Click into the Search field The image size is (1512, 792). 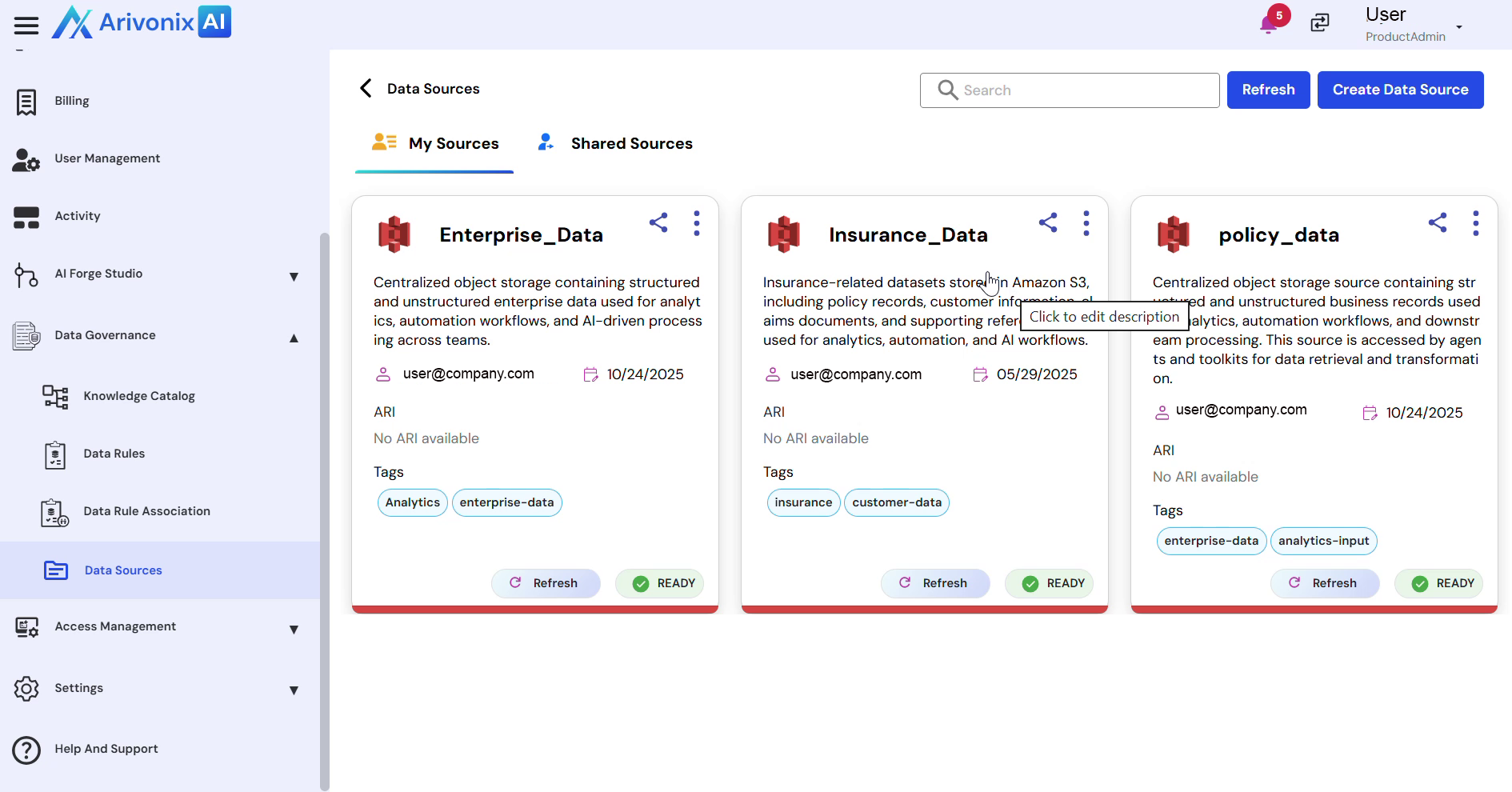(x=1080, y=90)
